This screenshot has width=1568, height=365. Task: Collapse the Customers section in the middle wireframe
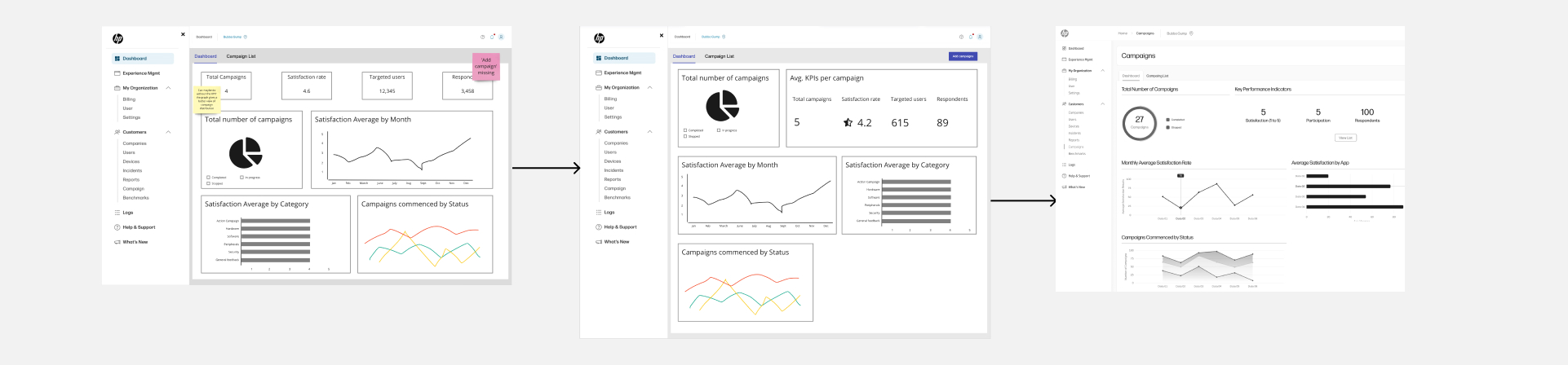coord(649,132)
